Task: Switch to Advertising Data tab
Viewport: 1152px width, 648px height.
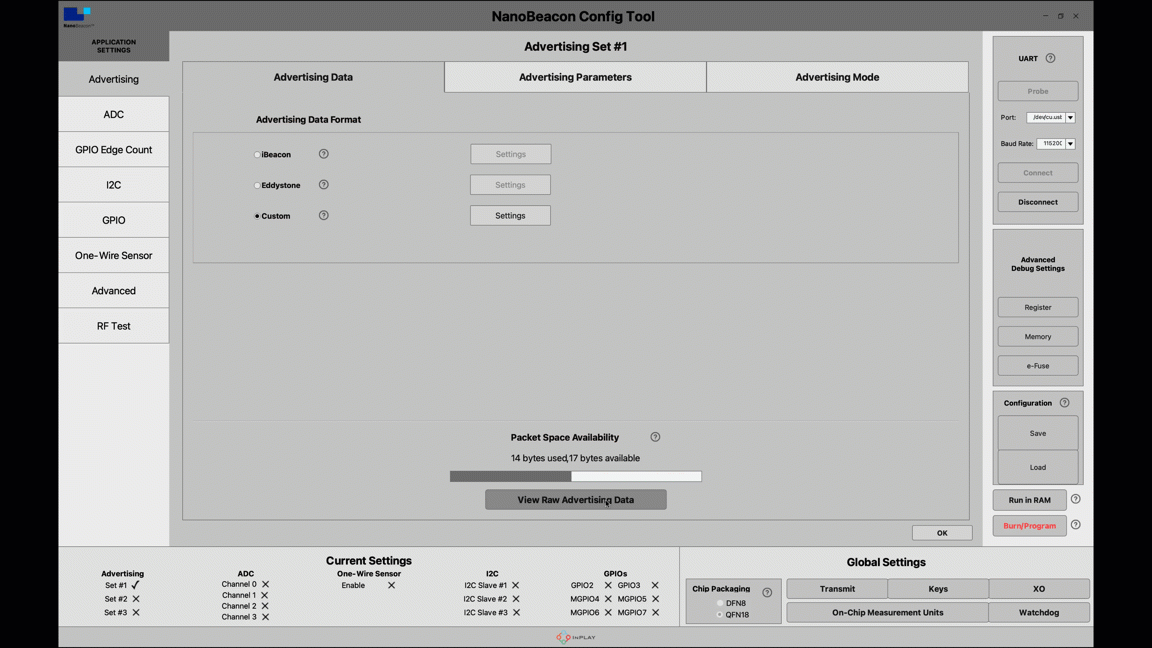Action: (x=313, y=77)
